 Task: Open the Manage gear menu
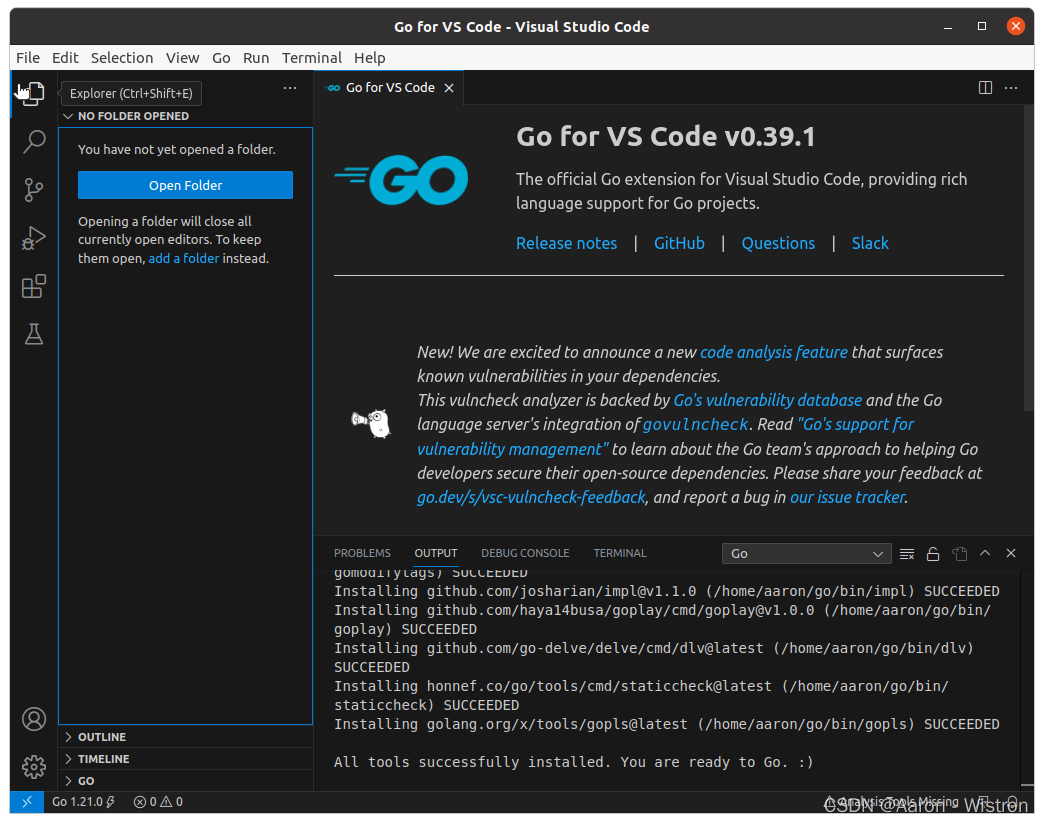[33, 767]
